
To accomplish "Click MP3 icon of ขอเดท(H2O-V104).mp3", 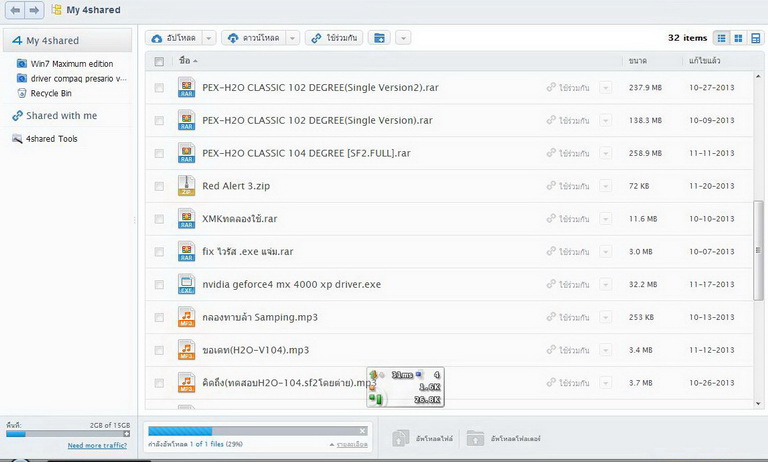I will [186, 350].
